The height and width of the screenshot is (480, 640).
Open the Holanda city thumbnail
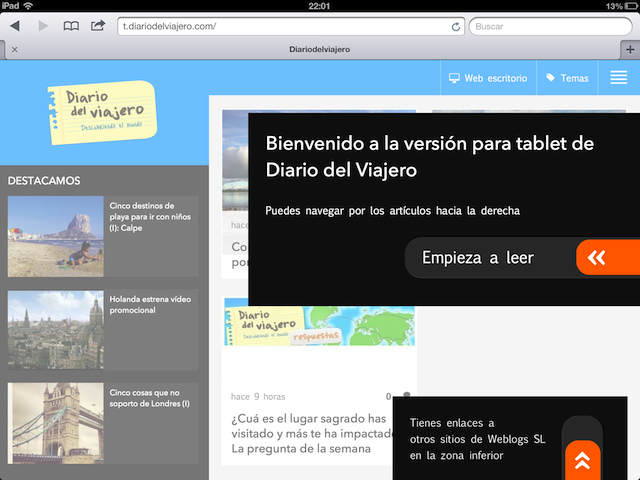[56, 330]
